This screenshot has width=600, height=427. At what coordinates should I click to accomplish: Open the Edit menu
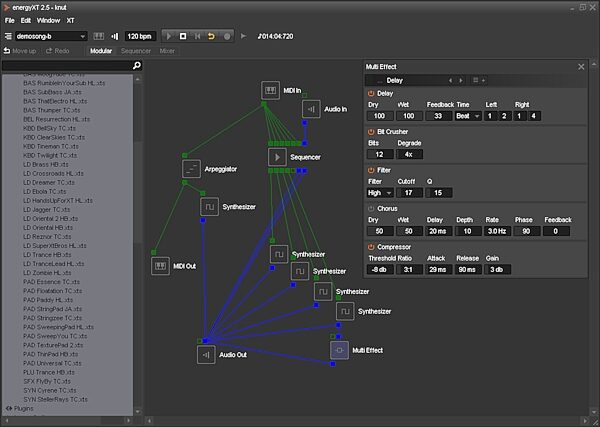[x=26, y=21]
